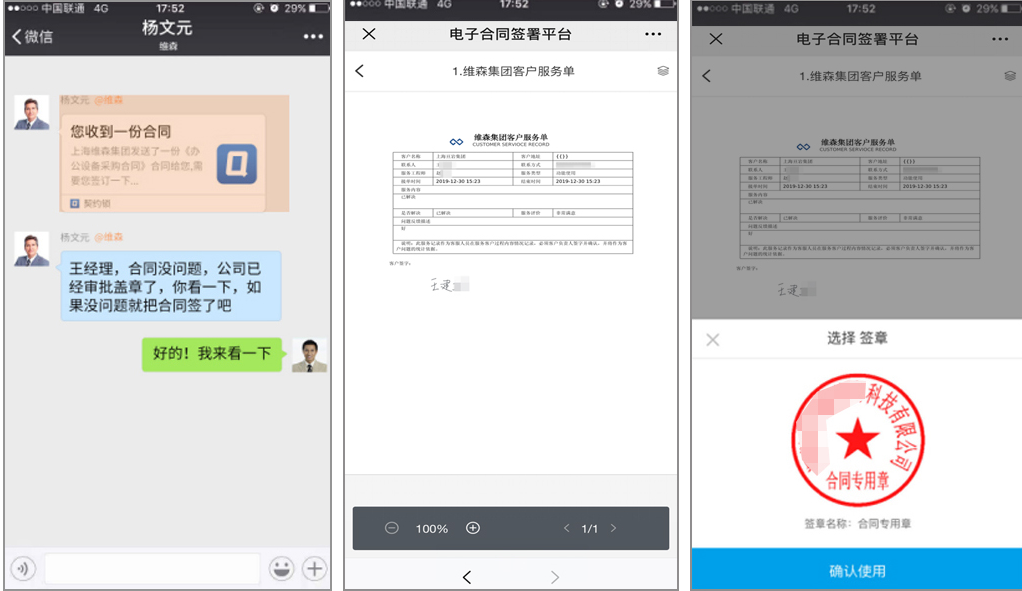Close the 电子合同签署平台 page behind the seal sheet
Viewport: 1022px width, 591px height.
coord(716,39)
